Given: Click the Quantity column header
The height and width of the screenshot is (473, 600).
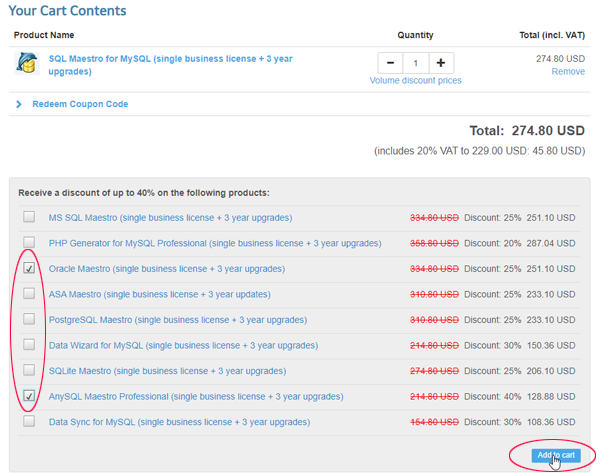Looking at the screenshot, I should point(415,35).
